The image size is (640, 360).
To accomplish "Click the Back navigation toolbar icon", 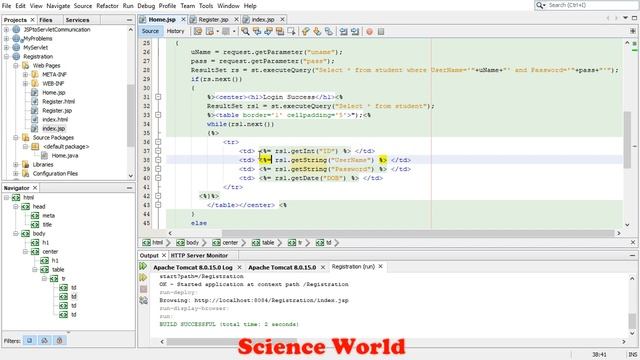I will click(x=210, y=31).
